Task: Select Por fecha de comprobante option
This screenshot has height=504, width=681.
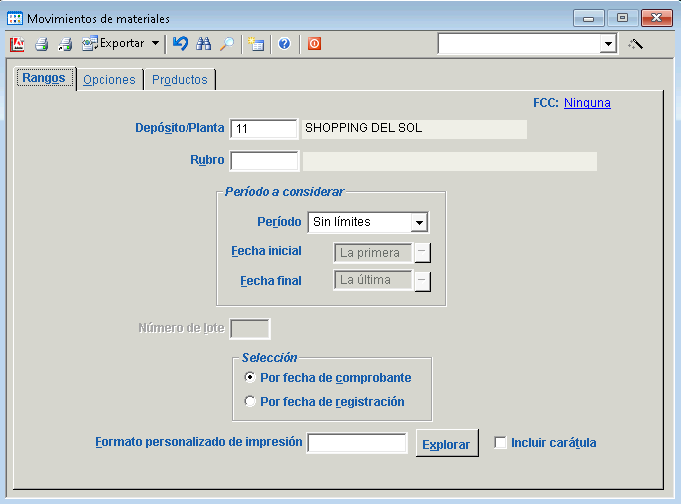Action: point(250,378)
